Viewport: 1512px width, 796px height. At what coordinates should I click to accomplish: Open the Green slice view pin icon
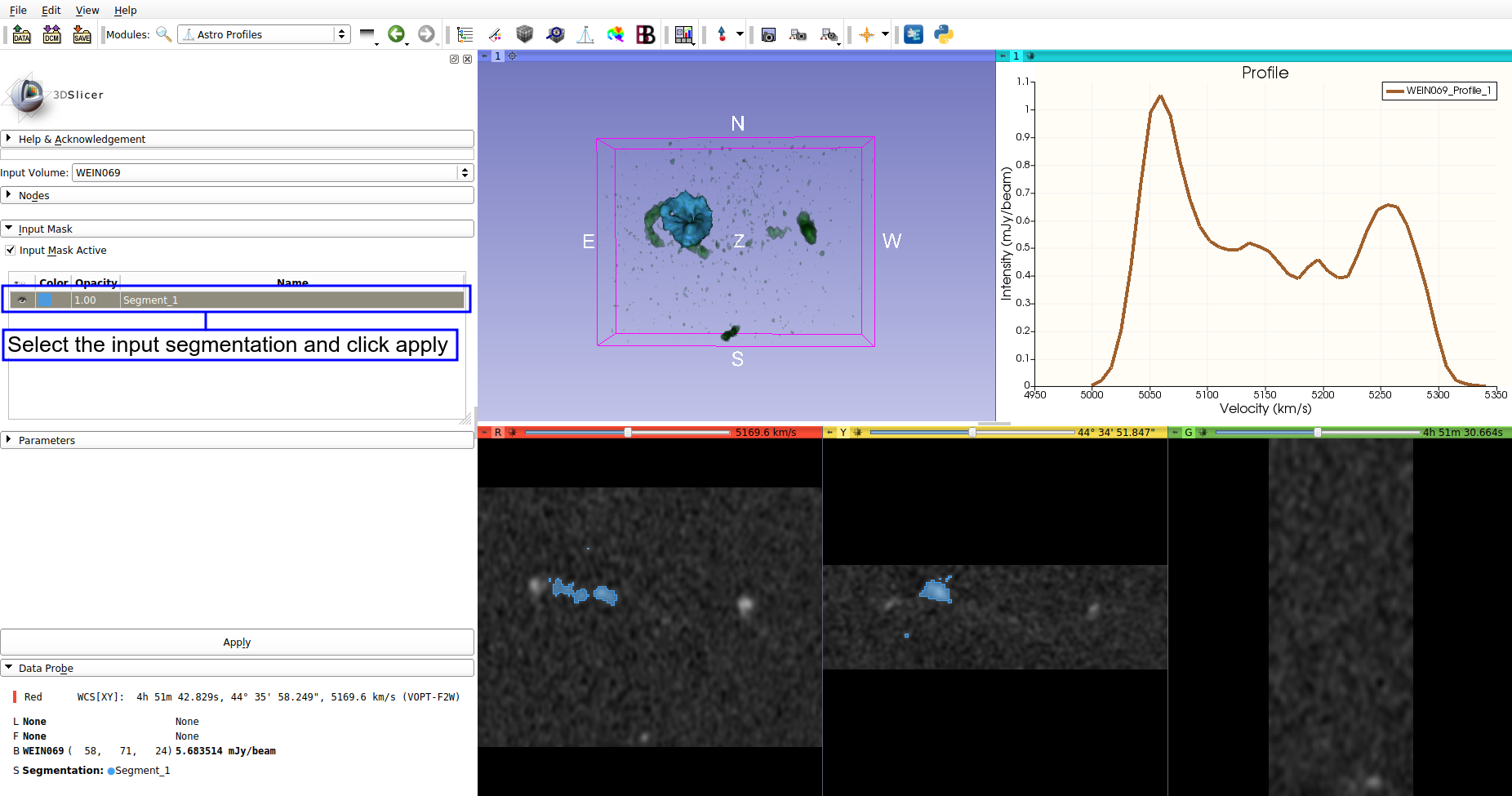click(1175, 433)
